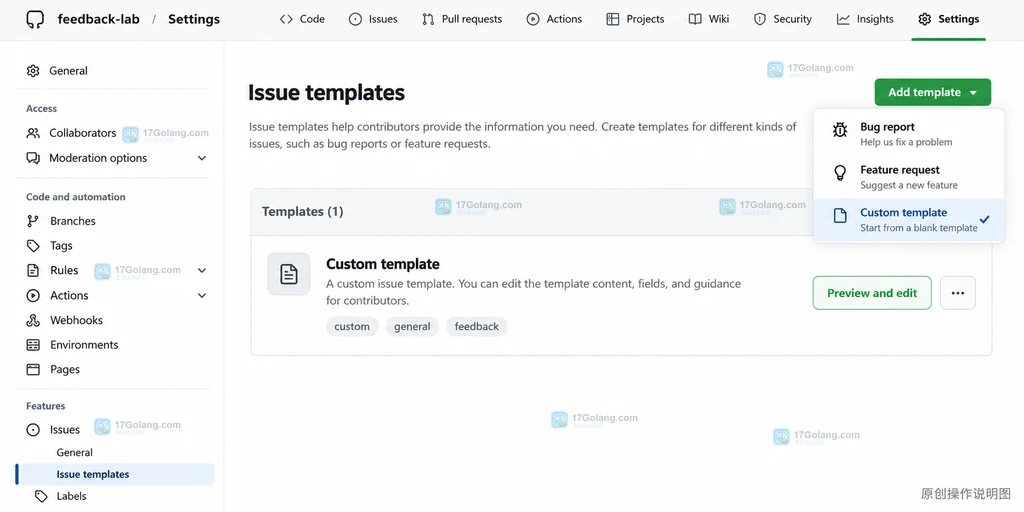Select the checked Custom template option
The width and height of the screenshot is (1024, 512).
(908, 220)
